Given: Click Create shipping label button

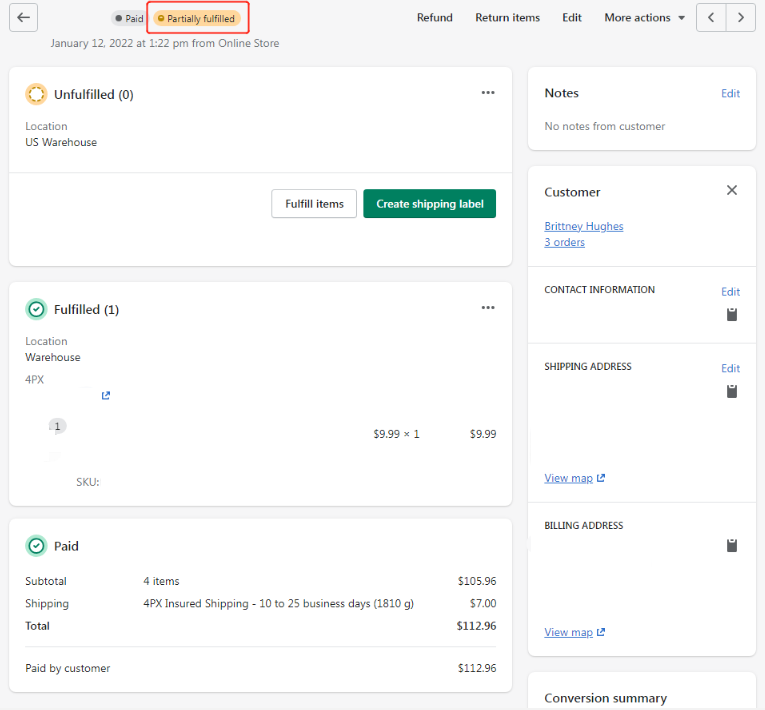Looking at the screenshot, I should [429, 204].
